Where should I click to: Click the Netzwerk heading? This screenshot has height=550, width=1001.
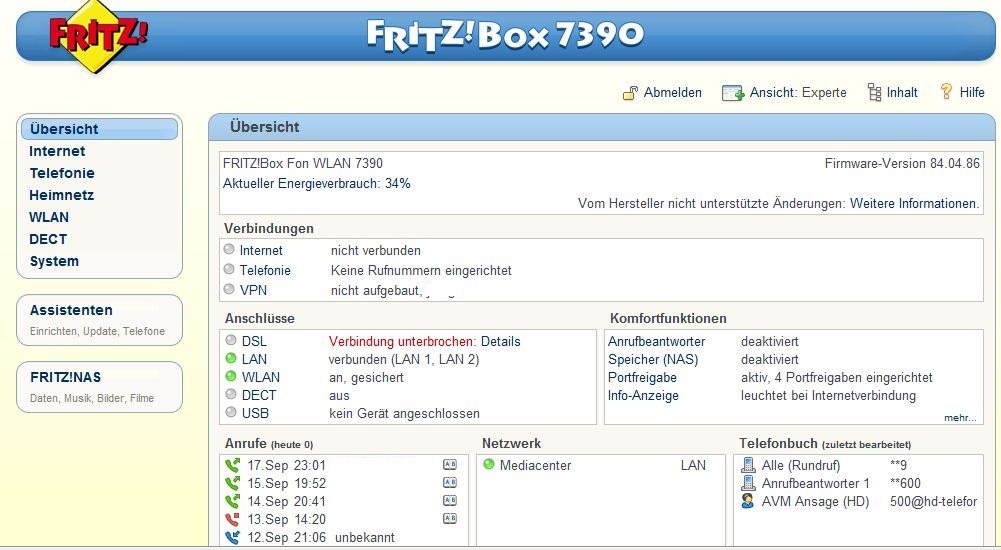coord(511,443)
